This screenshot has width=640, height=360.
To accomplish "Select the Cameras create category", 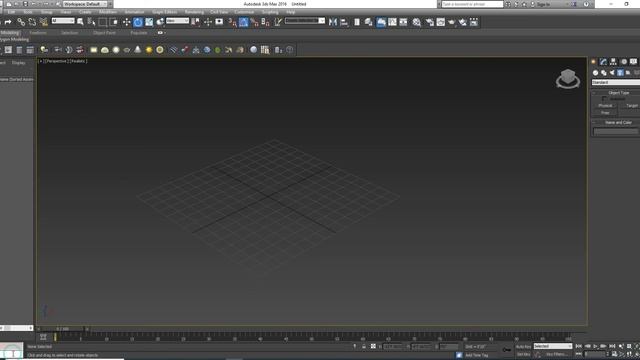I will point(620,73).
